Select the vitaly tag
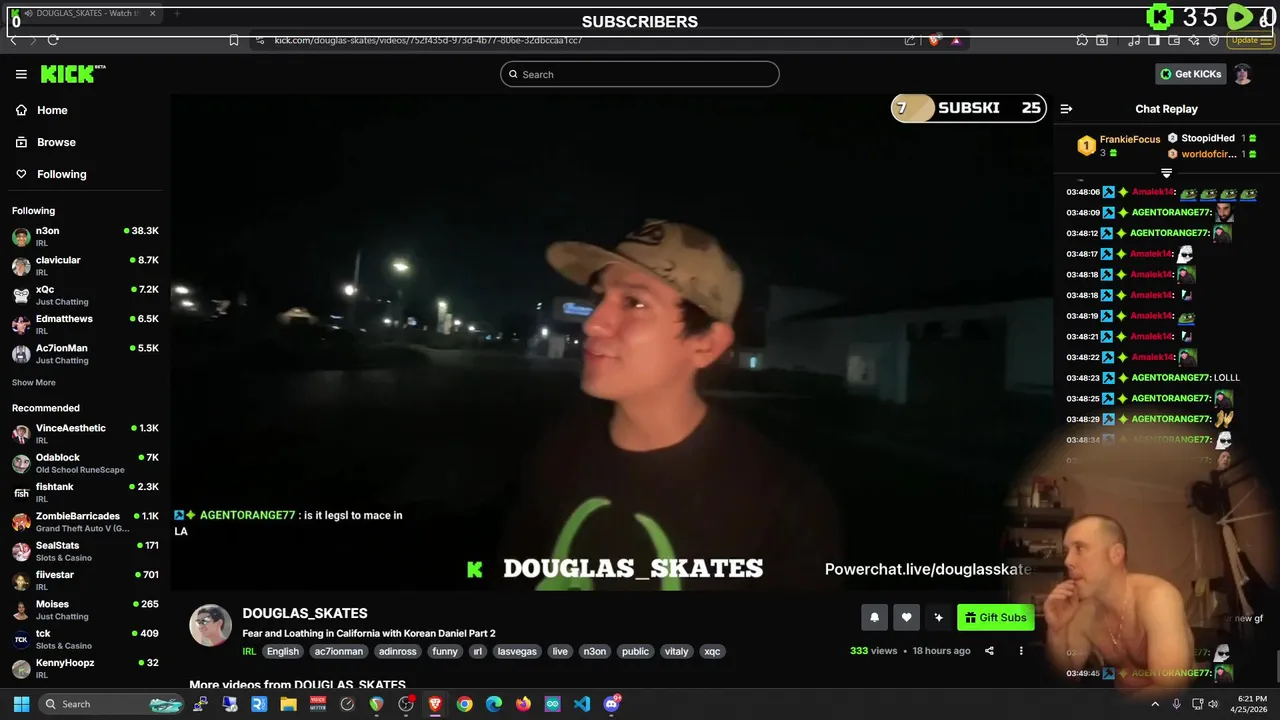The height and width of the screenshot is (720, 1280). (677, 651)
